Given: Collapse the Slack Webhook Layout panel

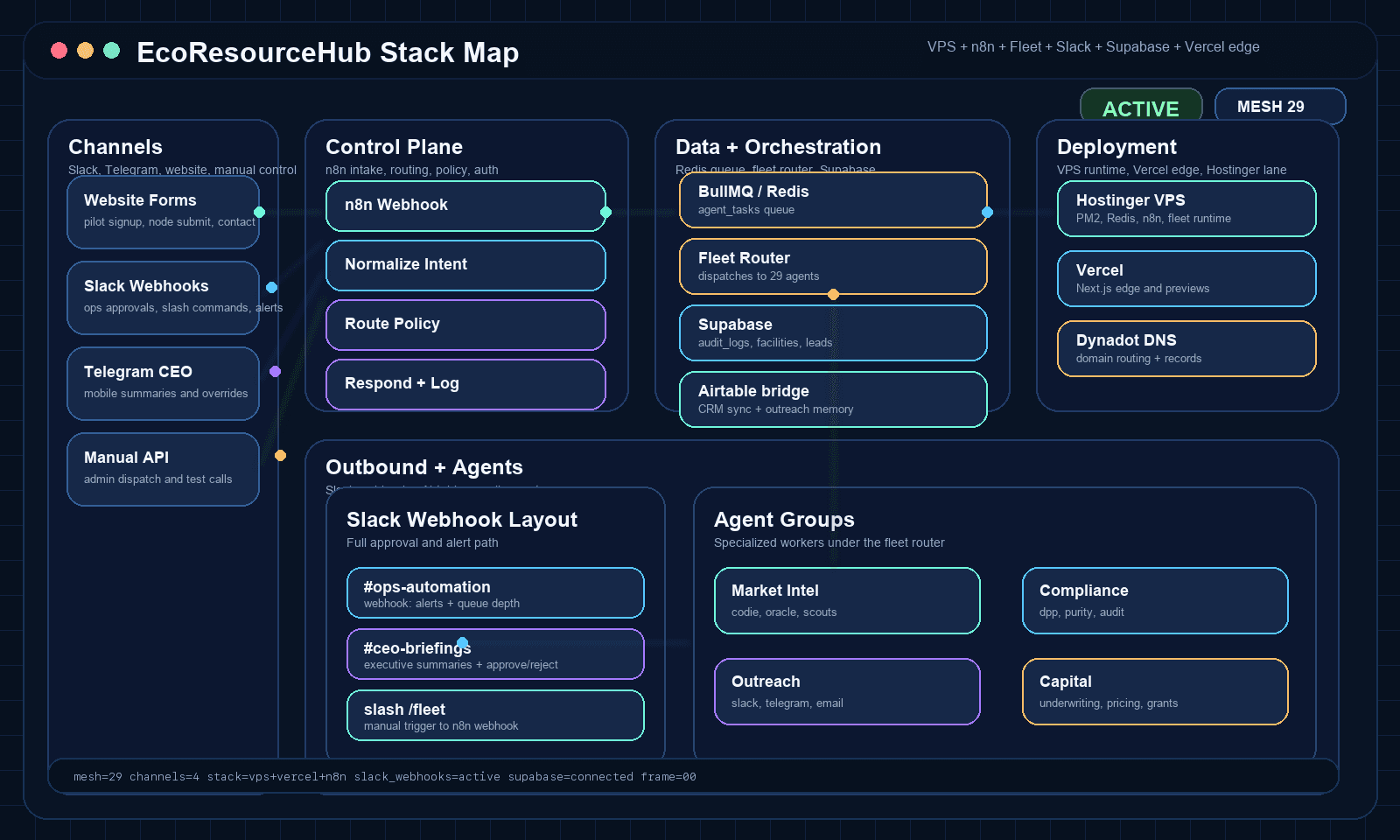Looking at the screenshot, I should pos(461,520).
